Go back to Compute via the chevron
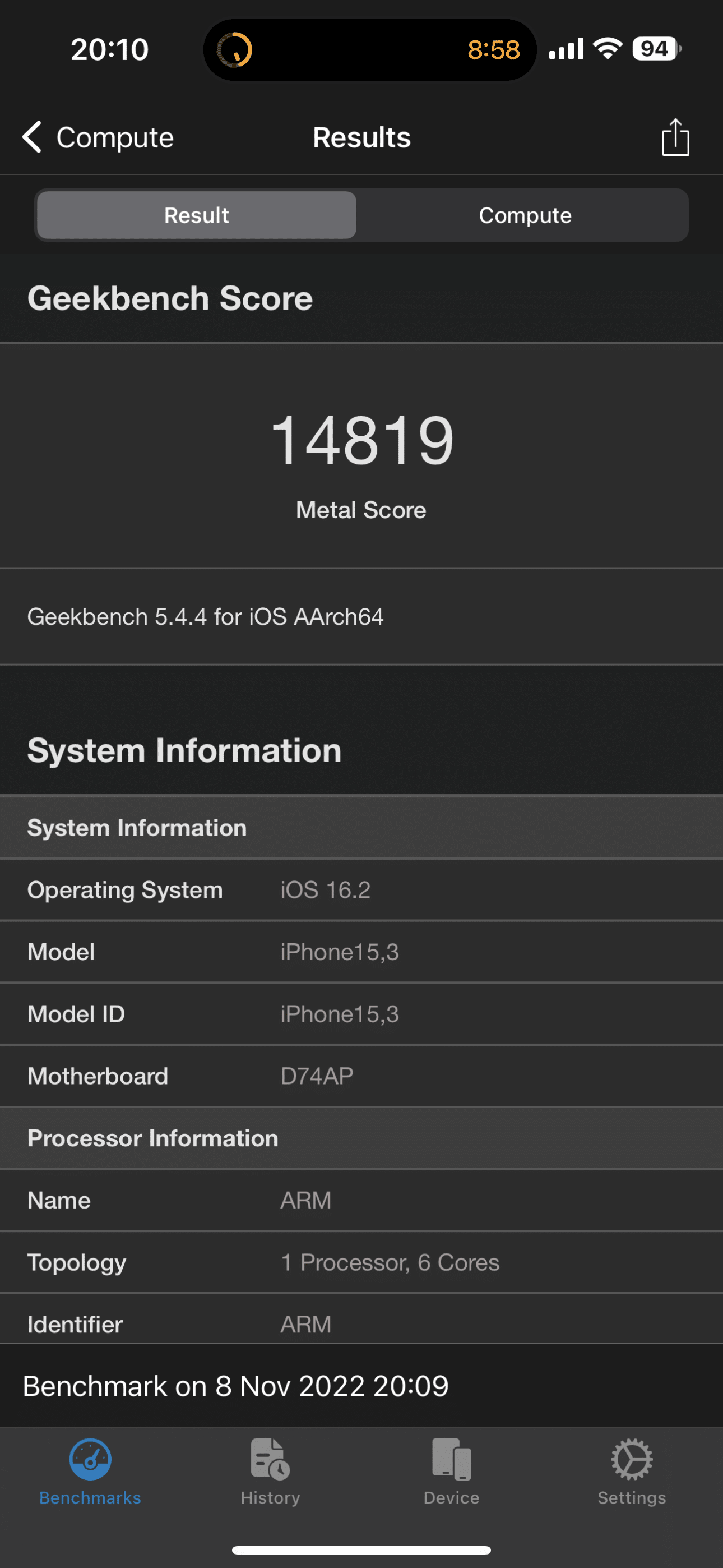Image resolution: width=723 pixels, height=1568 pixels. 98,137
